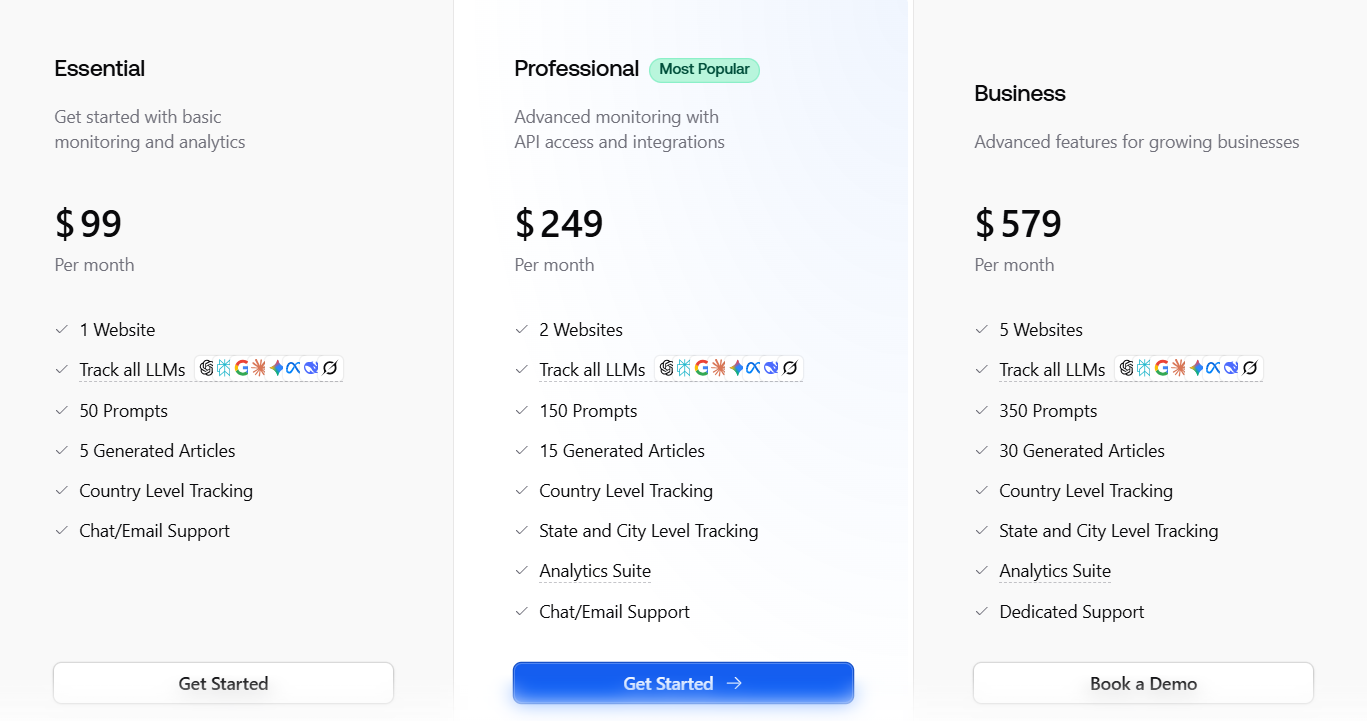
Task: Select the DeepSeek icon in Professional's LLM list
Action: click(x=771, y=368)
